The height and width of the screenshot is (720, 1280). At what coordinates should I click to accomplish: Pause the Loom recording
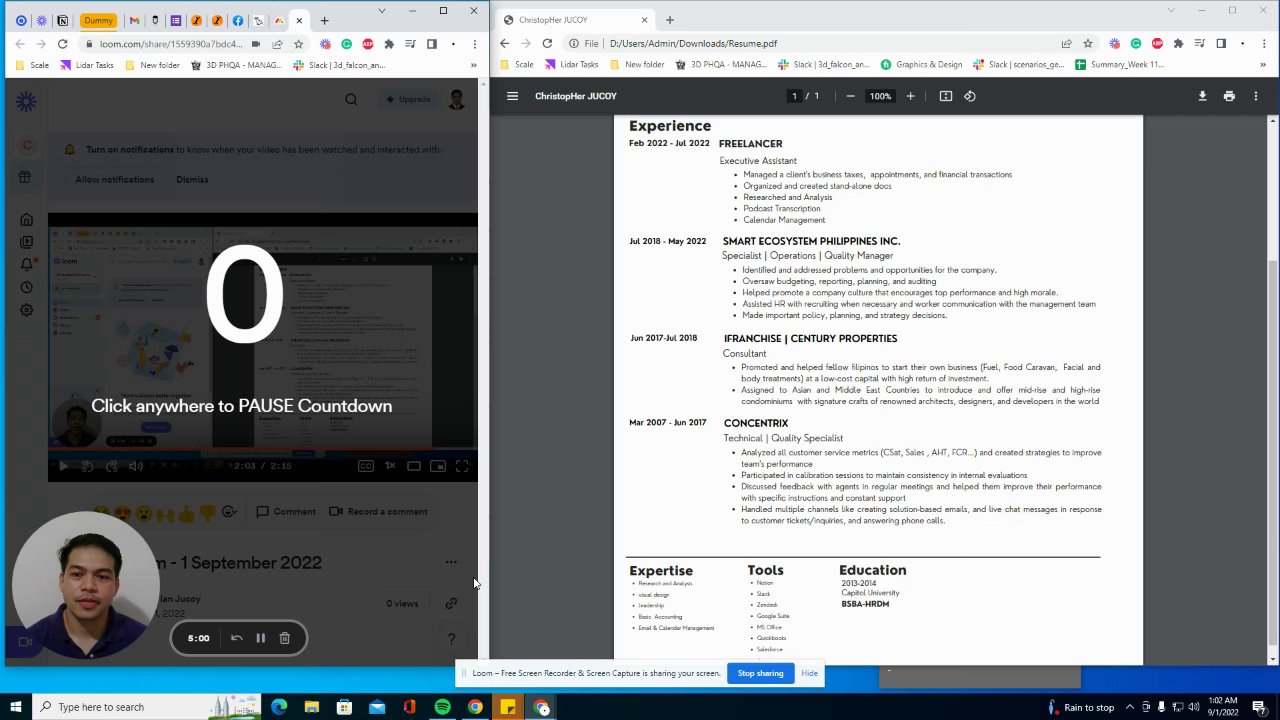click(x=260, y=638)
